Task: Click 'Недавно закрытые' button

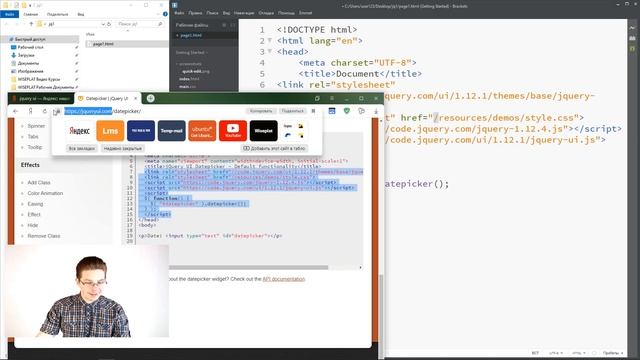Action: tap(122, 149)
